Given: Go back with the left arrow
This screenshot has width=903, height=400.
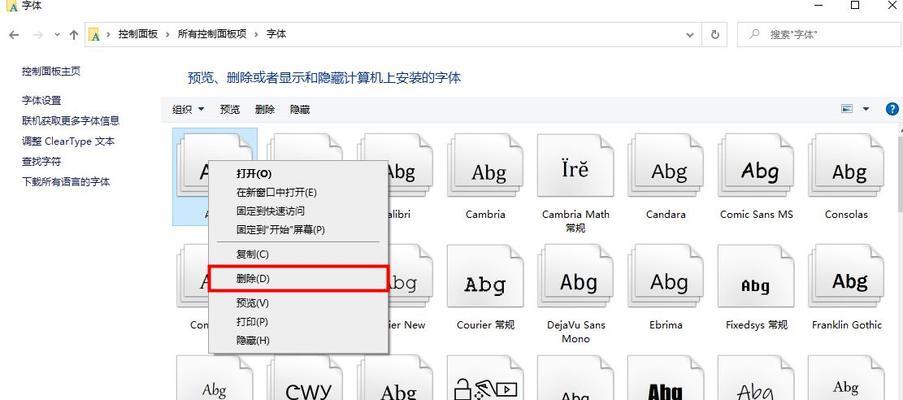Looking at the screenshot, I should tap(14, 35).
